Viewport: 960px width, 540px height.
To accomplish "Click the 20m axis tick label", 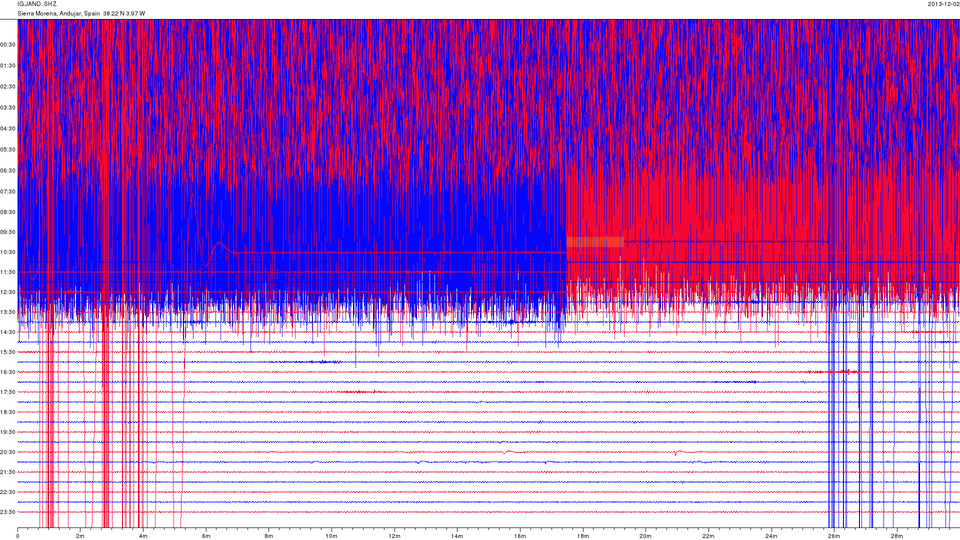I will [x=645, y=536].
